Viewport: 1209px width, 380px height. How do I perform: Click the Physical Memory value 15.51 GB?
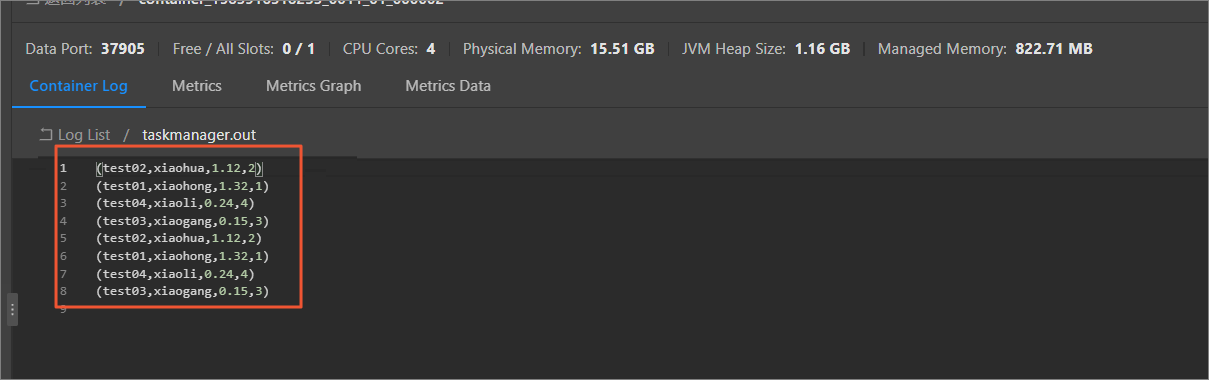(622, 48)
